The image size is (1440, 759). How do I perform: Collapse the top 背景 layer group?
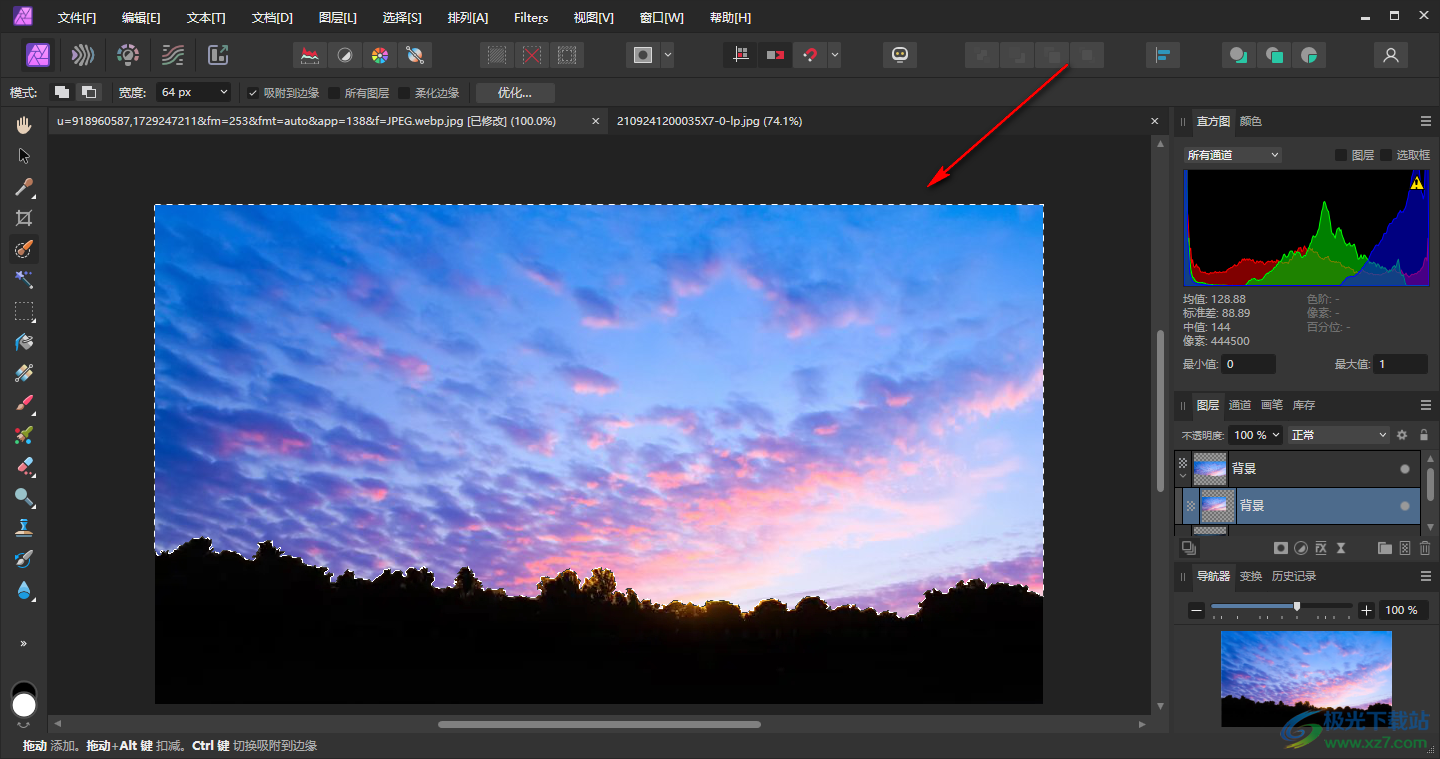click(1183, 476)
